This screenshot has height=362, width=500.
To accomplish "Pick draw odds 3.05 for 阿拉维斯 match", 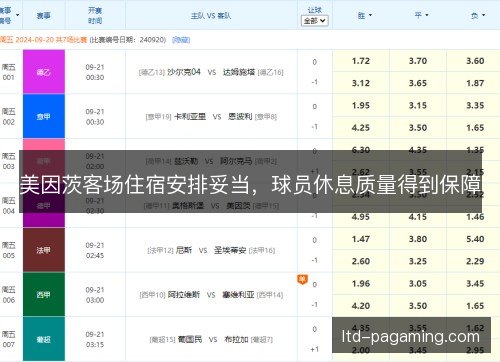I will [418, 284].
